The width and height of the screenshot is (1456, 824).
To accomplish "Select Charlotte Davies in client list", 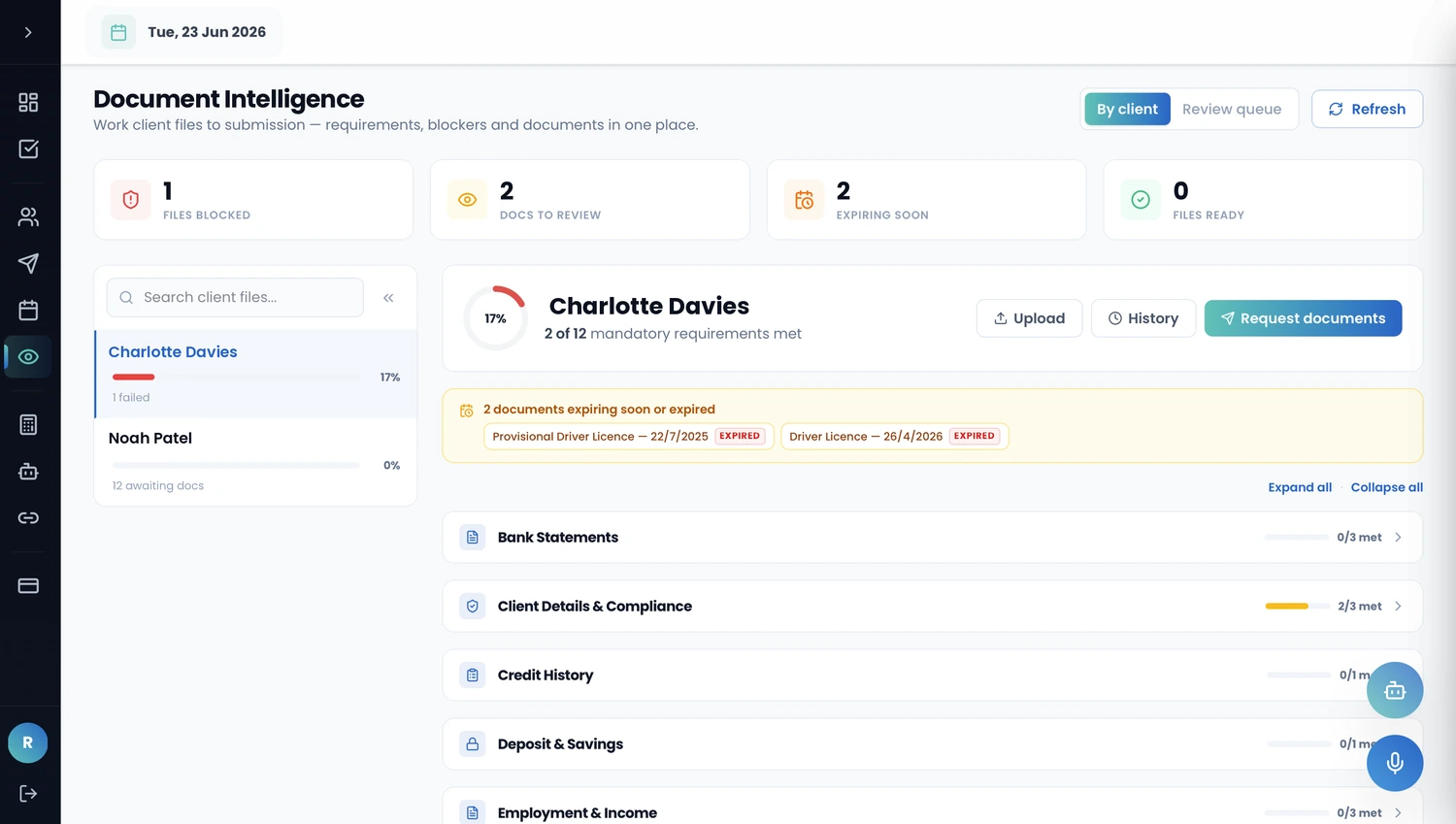I will 256,374.
